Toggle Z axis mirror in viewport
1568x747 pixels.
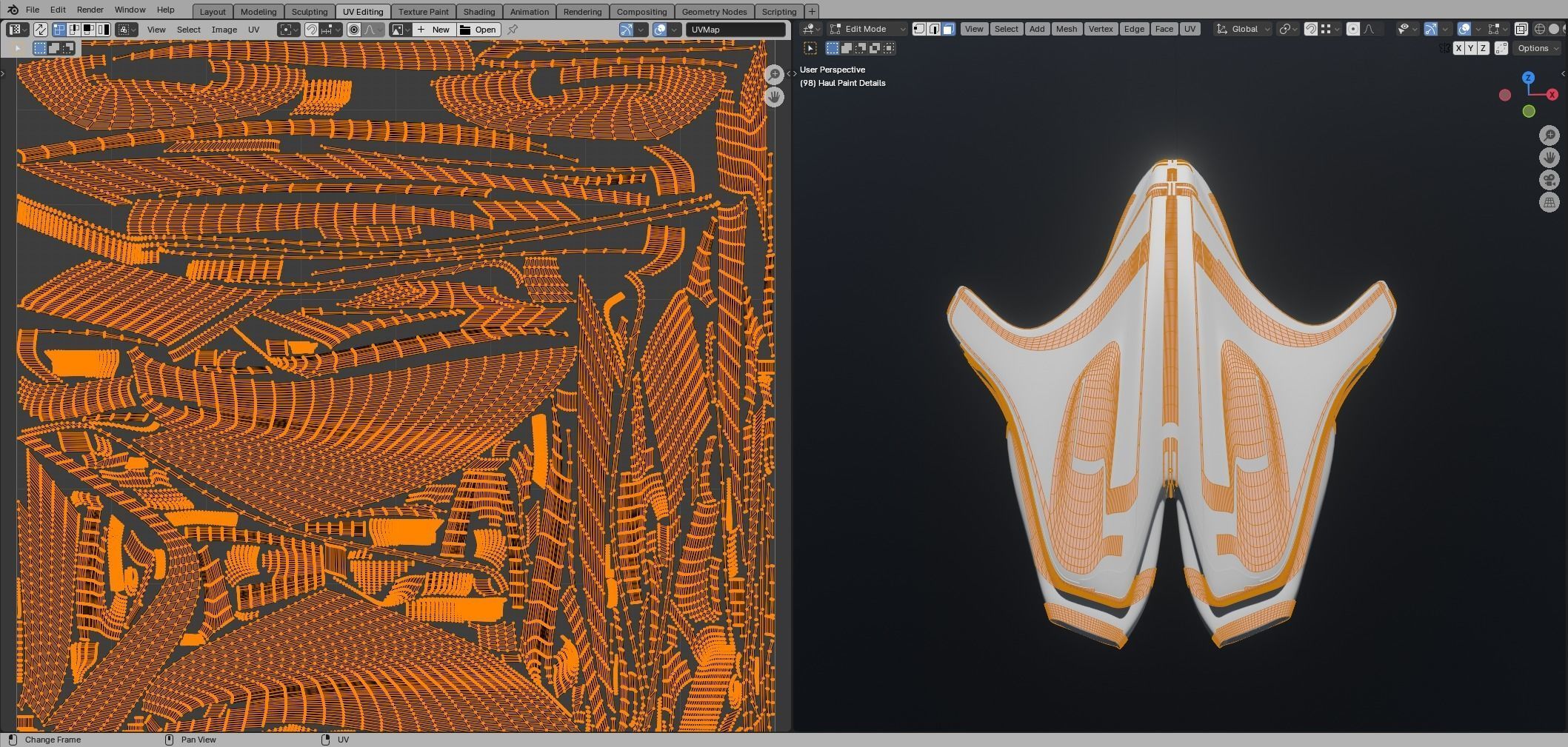coord(1483,48)
